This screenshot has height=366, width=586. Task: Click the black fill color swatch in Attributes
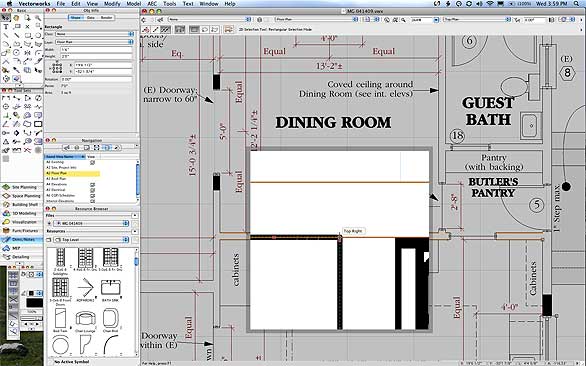pyautogui.click(x=34, y=303)
